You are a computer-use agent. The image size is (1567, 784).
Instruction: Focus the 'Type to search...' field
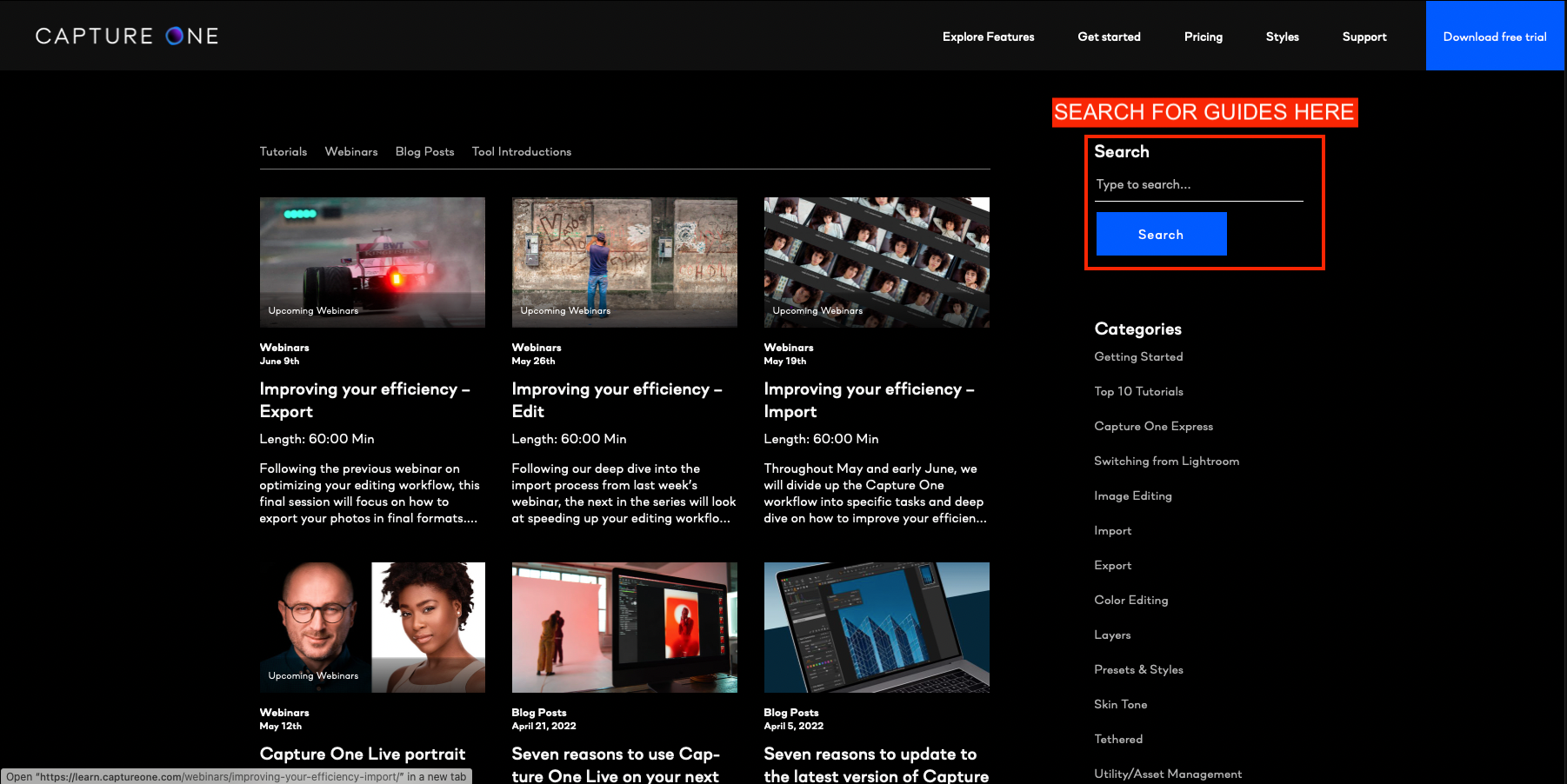(1199, 185)
